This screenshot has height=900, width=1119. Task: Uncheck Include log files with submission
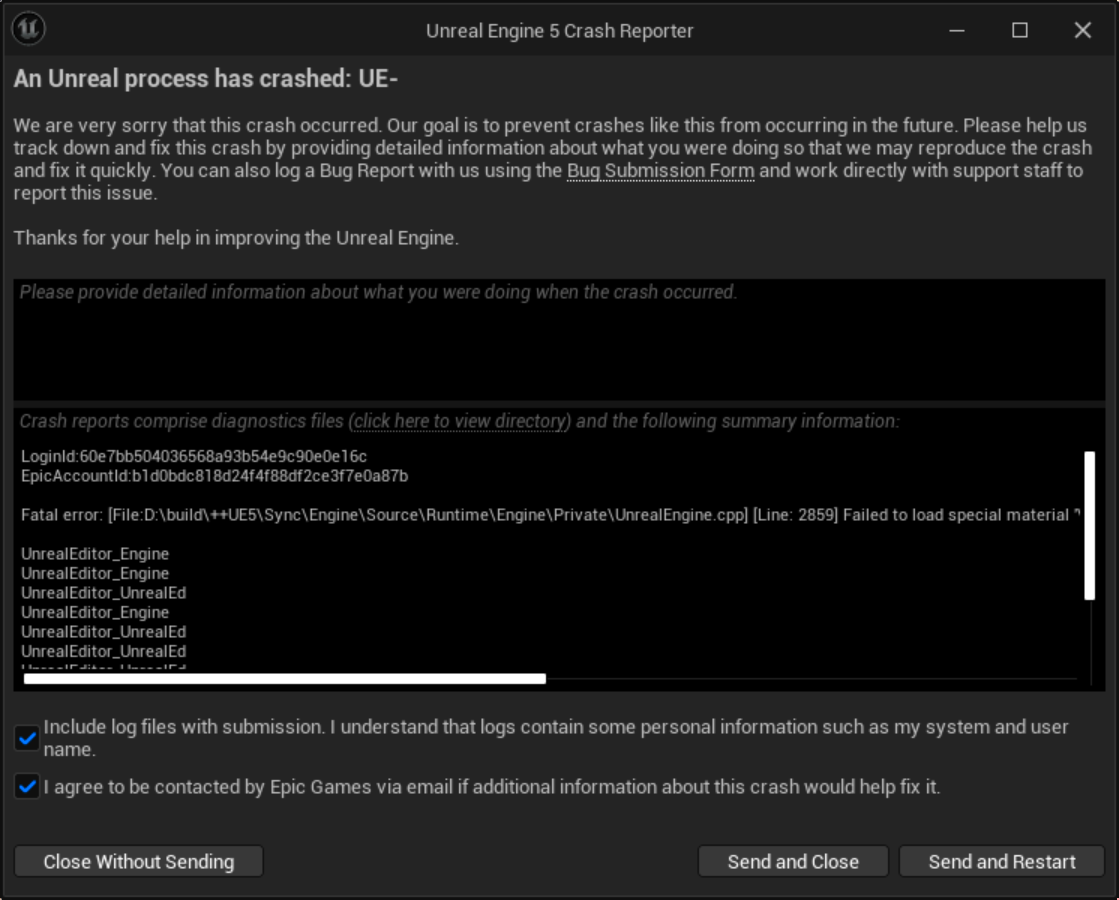click(27, 738)
